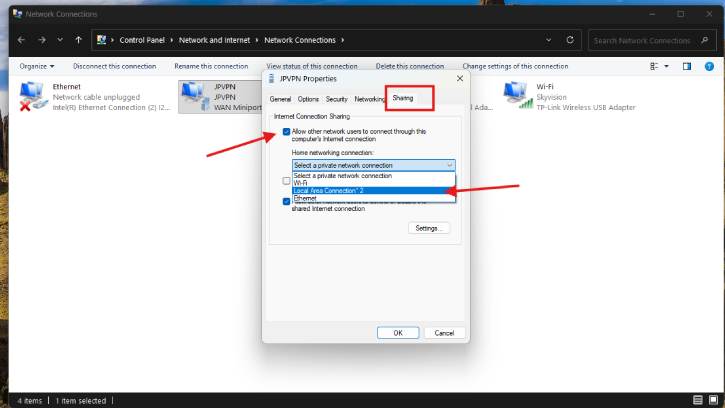The width and height of the screenshot is (725, 408).
Task: Uncheck Allow other network users to connect
Action: (286, 132)
